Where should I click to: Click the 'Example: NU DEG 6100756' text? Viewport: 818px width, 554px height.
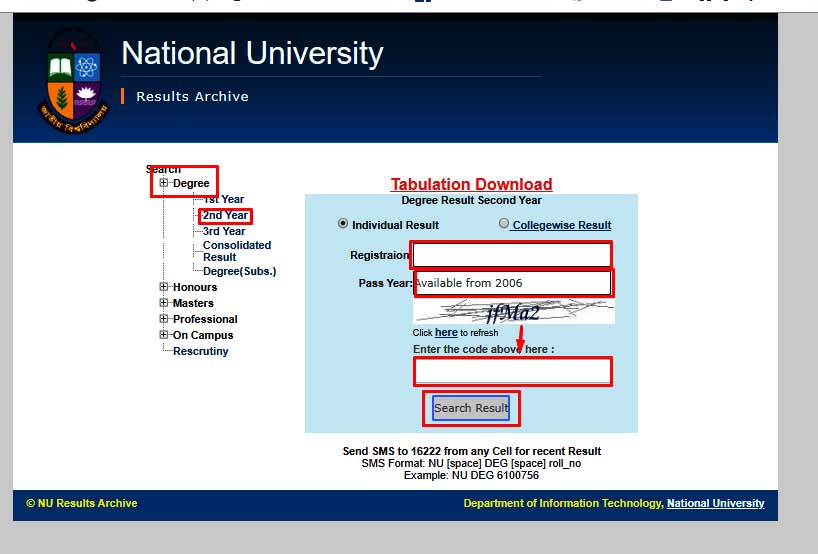[x=471, y=475]
